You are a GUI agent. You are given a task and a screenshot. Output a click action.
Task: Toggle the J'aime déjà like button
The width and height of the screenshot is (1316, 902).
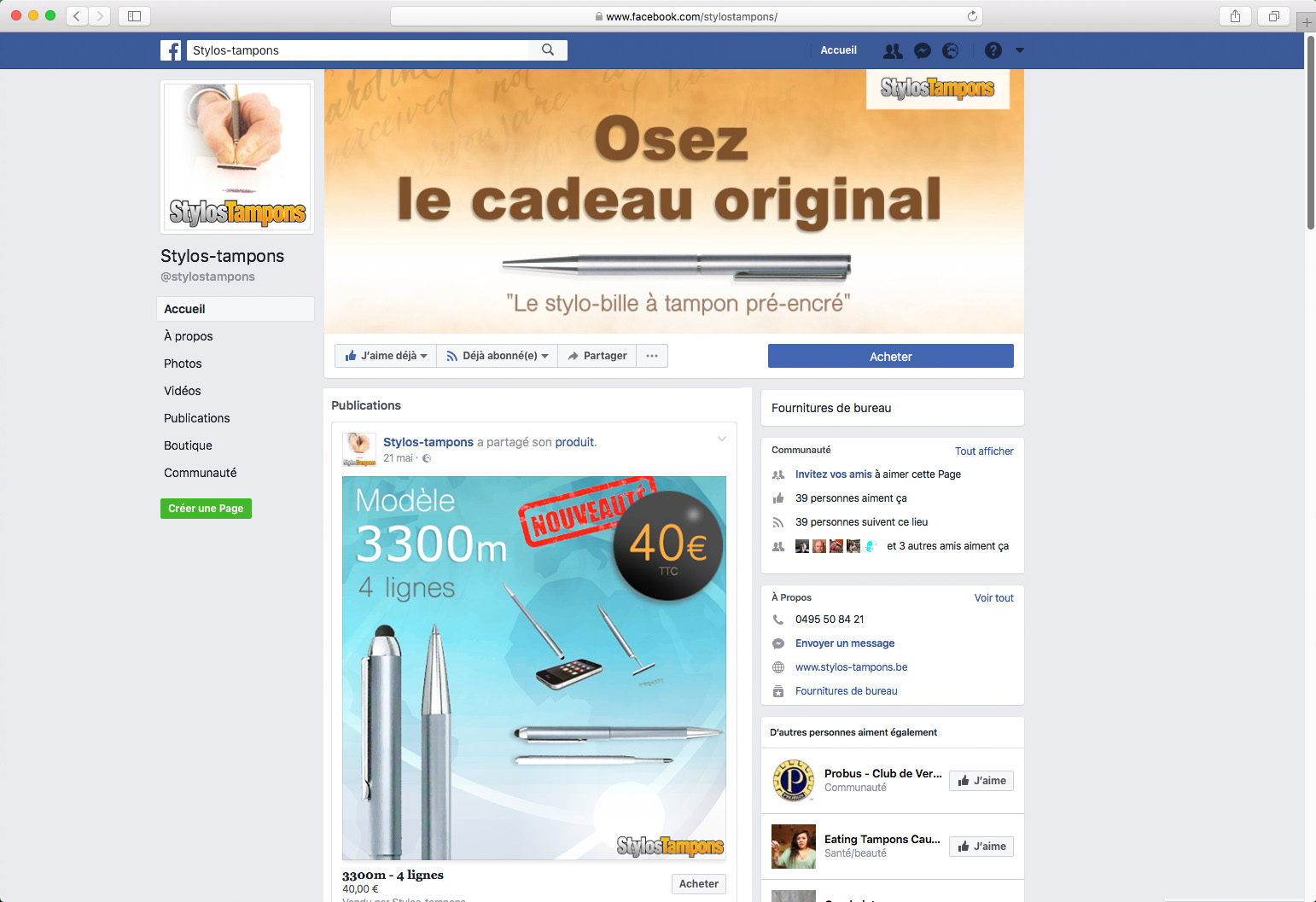[x=386, y=356]
